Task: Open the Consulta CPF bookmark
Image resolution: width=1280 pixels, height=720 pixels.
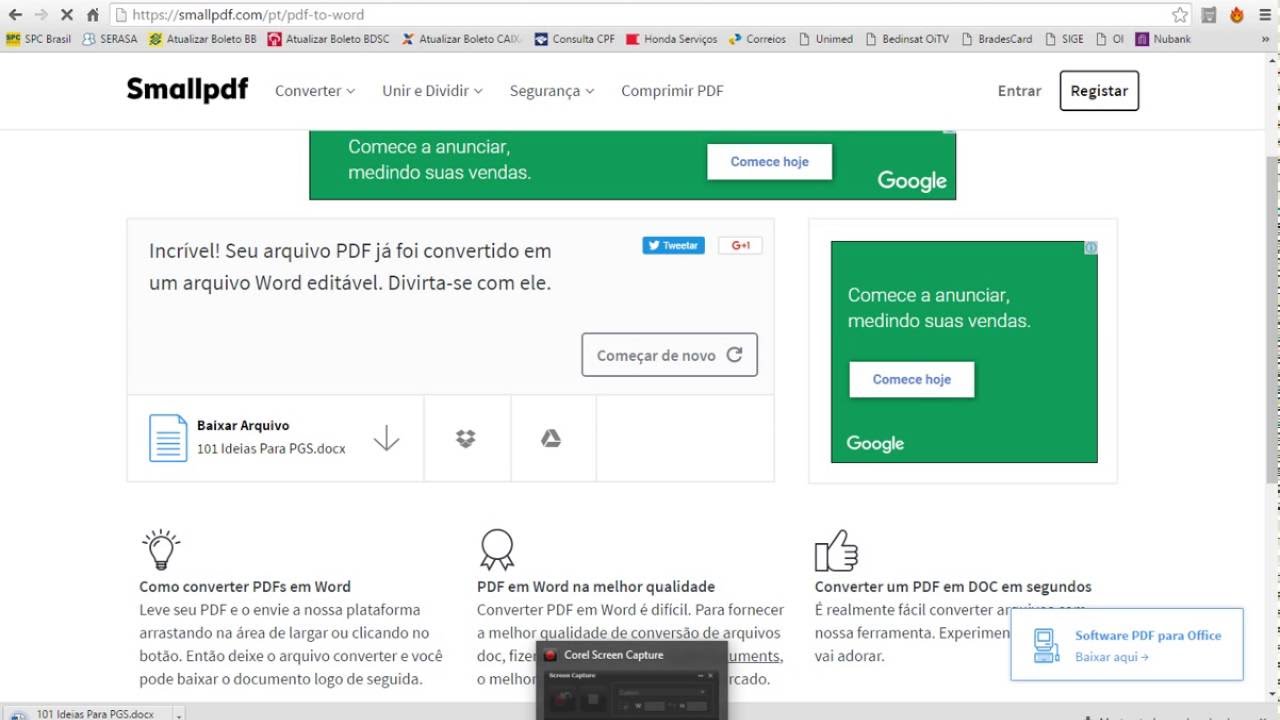Action: click(575, 39)
